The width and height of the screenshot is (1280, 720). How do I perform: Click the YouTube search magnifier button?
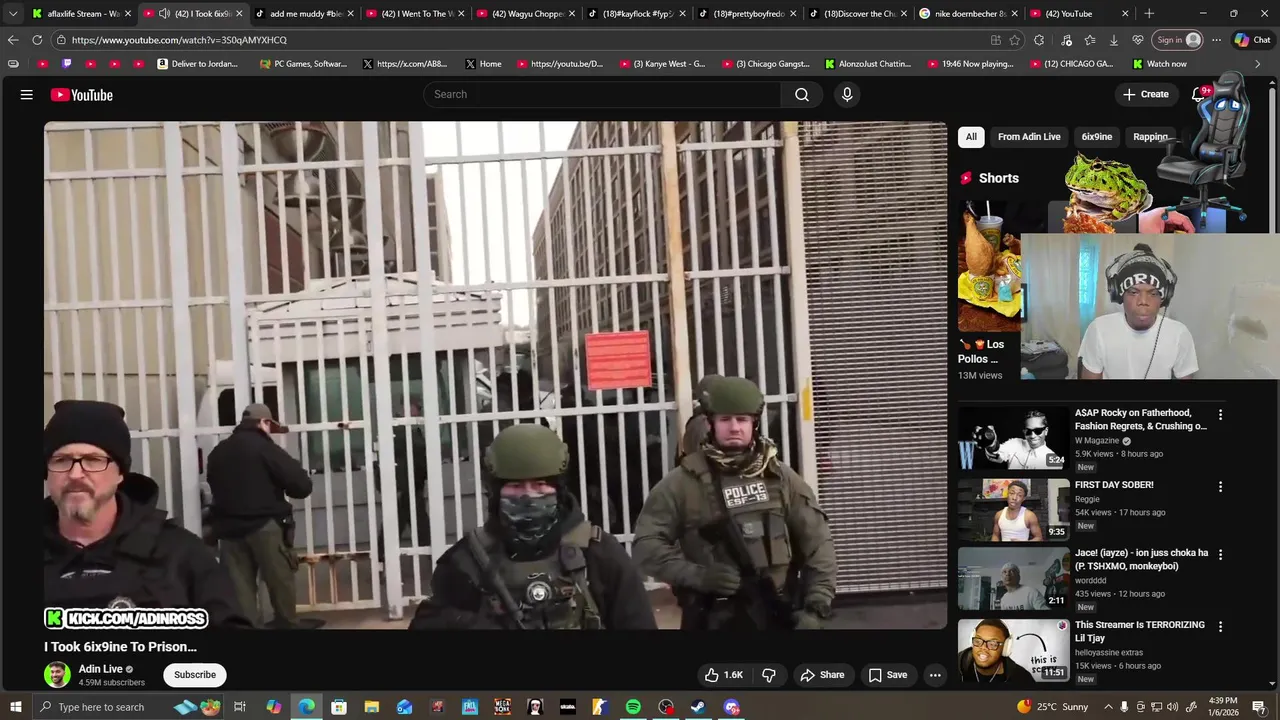tap(802, 94)
